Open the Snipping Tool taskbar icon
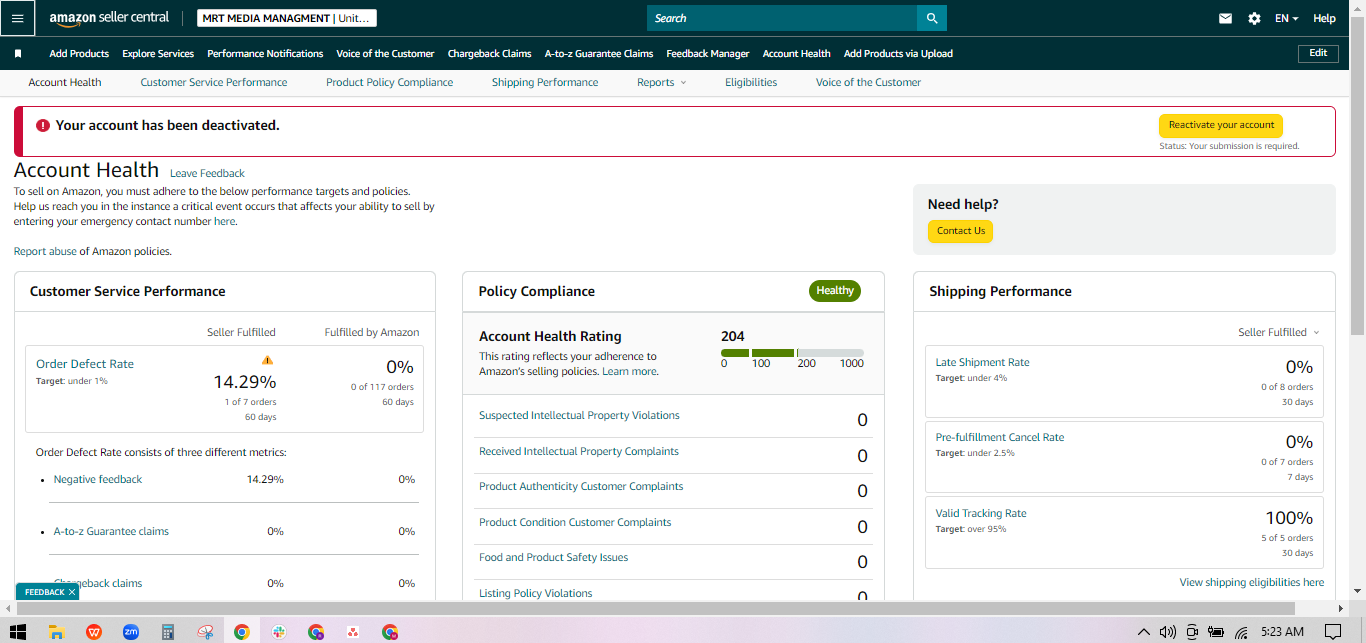 (x=205, y=632)
